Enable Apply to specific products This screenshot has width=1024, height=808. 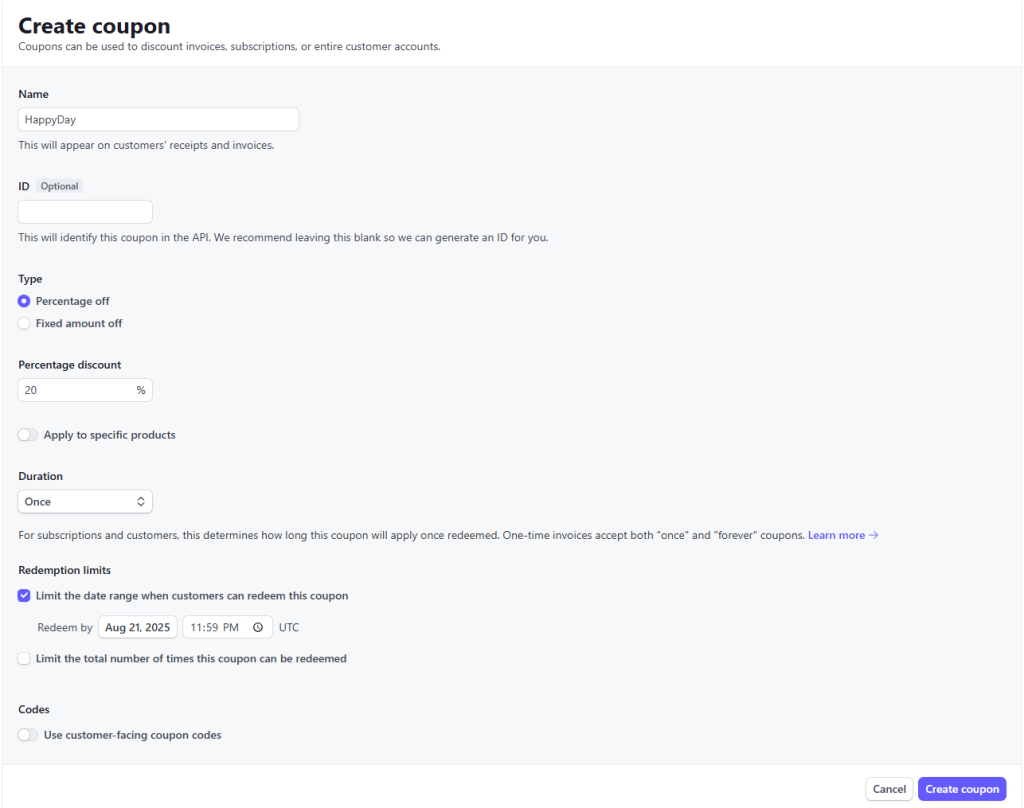pos(27,434)
